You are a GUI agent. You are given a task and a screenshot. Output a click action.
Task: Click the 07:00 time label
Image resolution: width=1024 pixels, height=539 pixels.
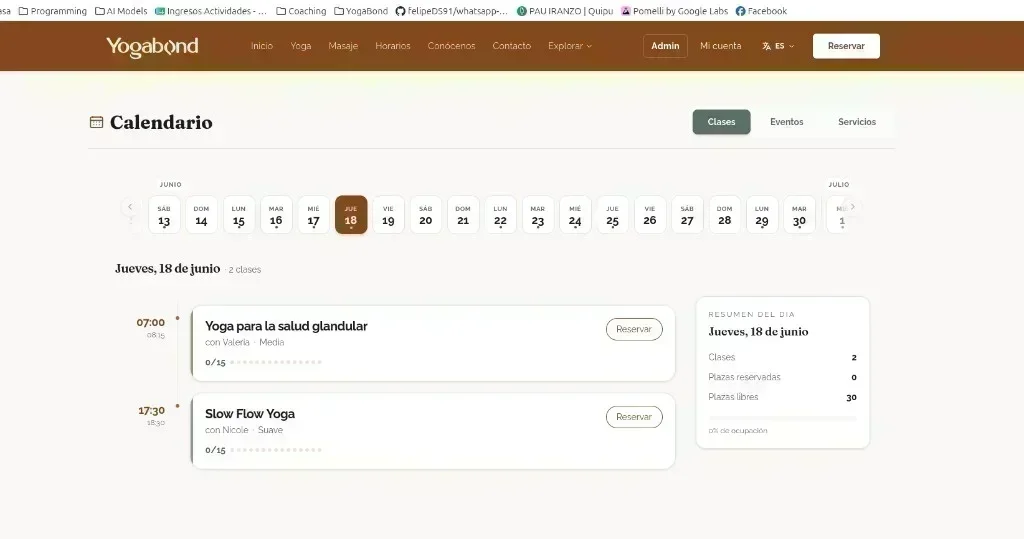[x=151, y=323]
